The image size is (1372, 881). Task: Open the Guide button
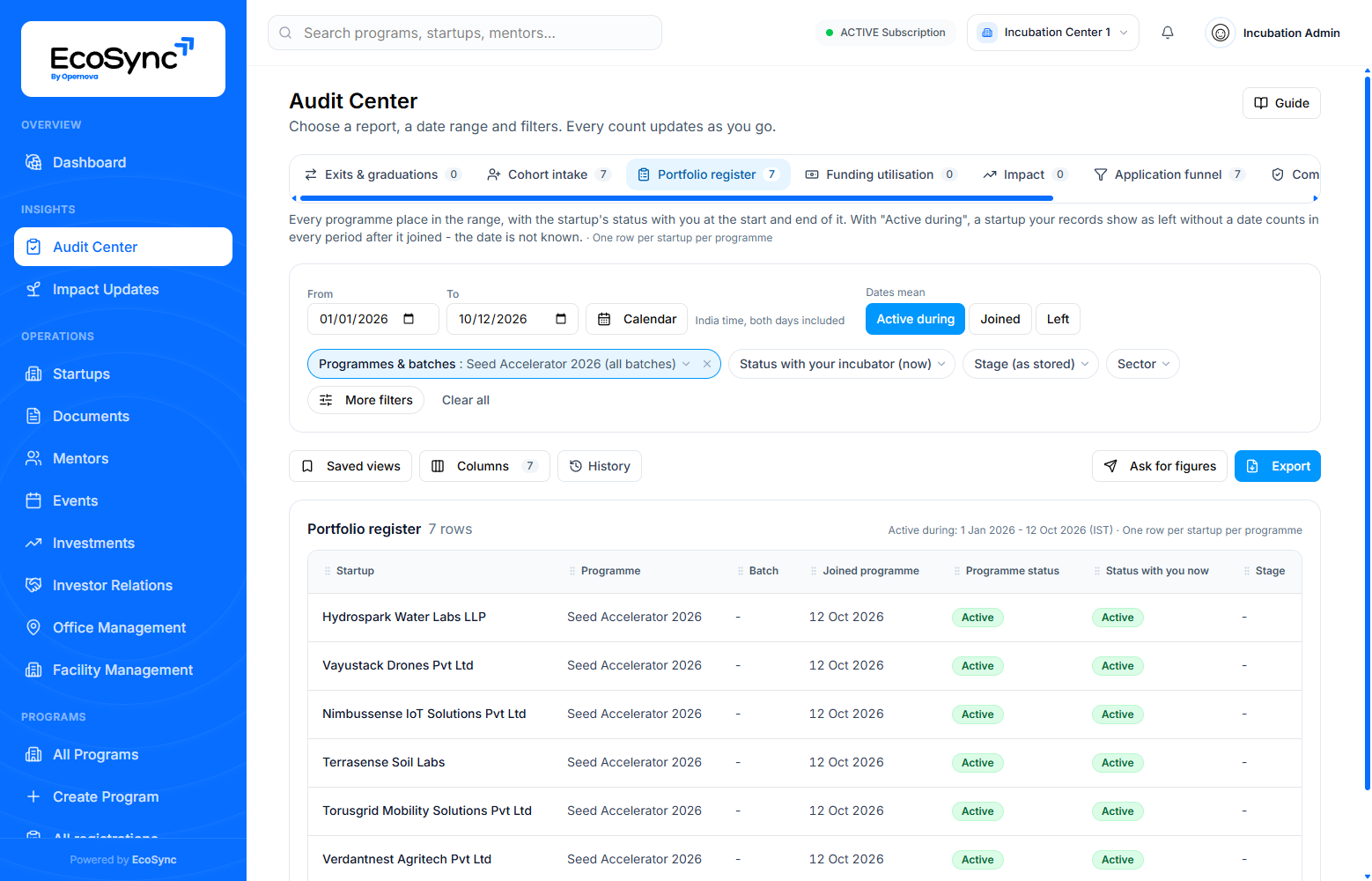coord(1281,103)
